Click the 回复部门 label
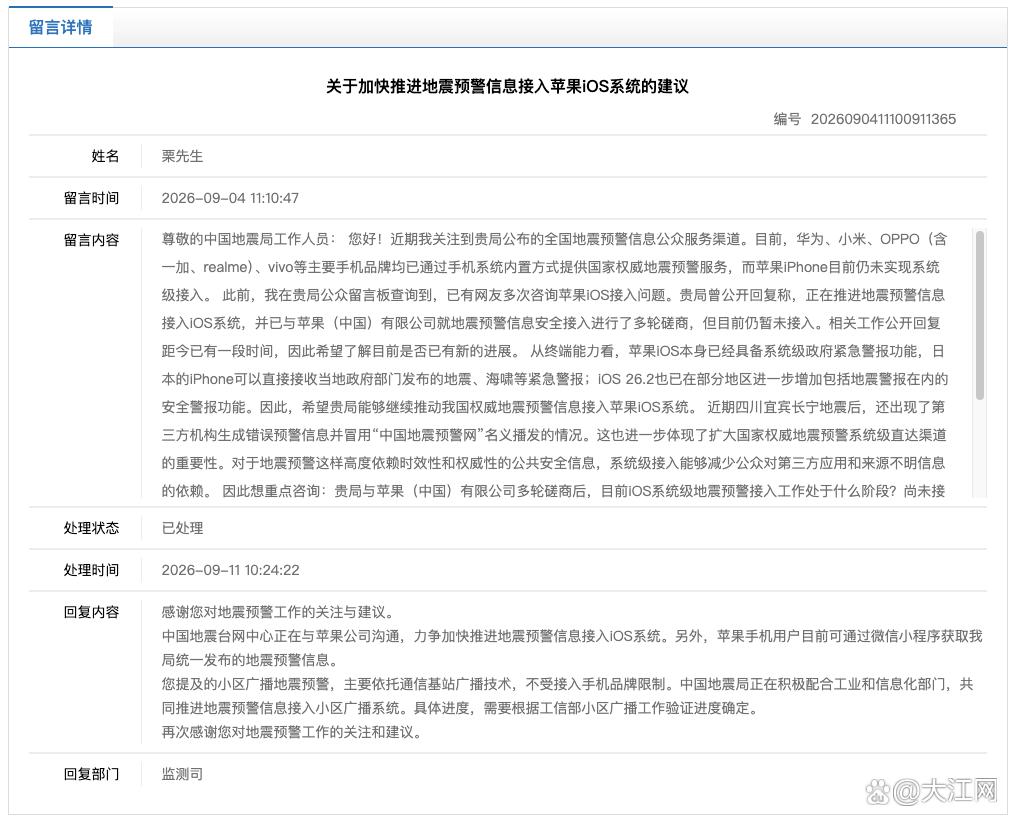This screenshot has width=1017, height=826. [91, 774]
